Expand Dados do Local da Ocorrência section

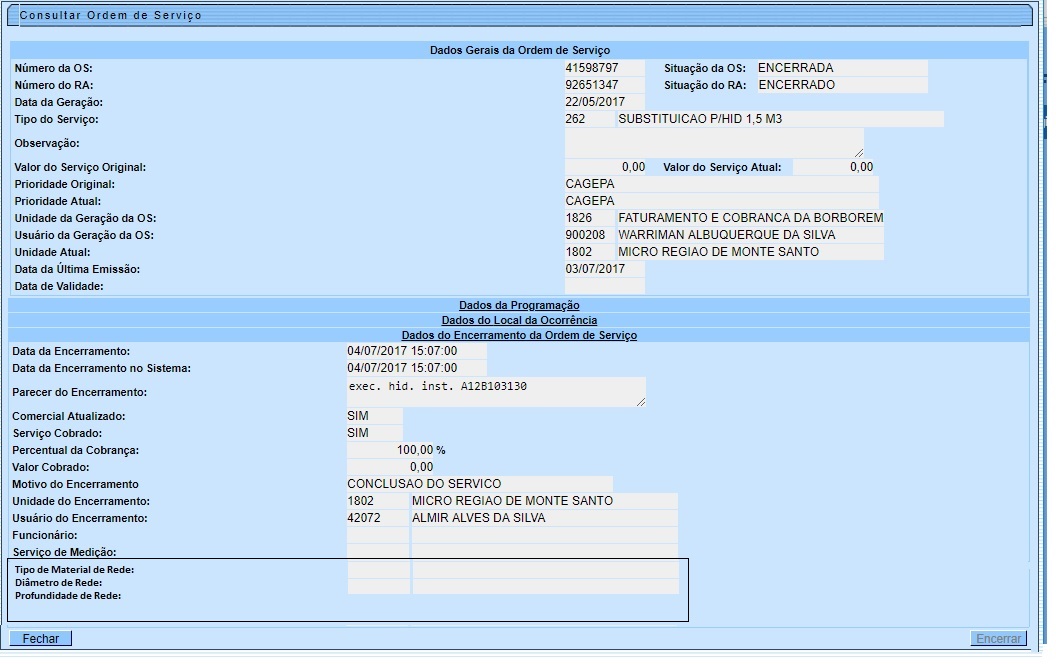pos(519,320)
